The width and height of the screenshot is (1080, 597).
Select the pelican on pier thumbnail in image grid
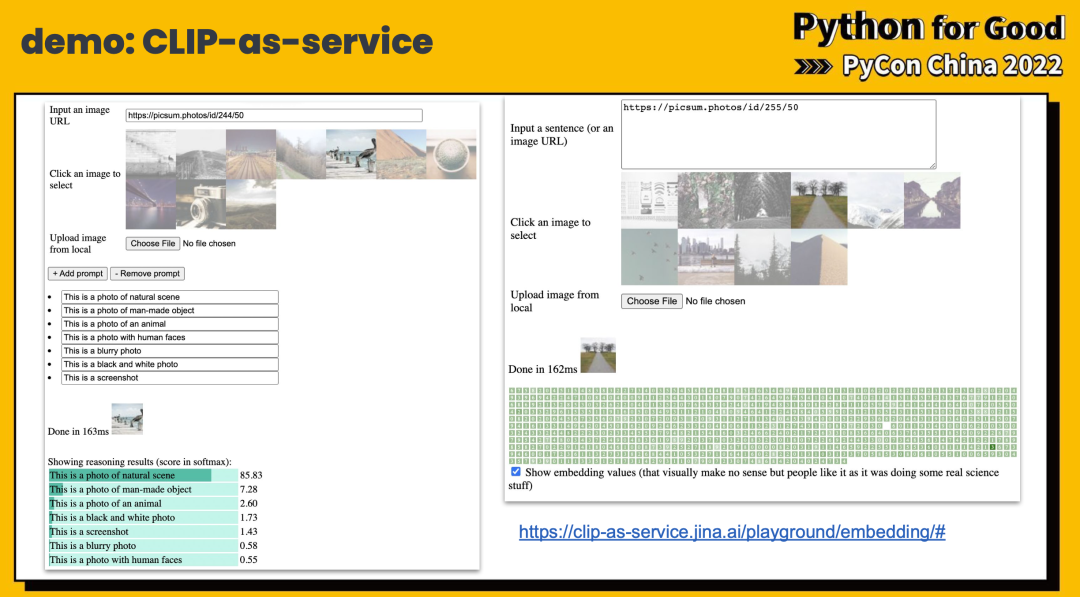click(x=351, y=154)
